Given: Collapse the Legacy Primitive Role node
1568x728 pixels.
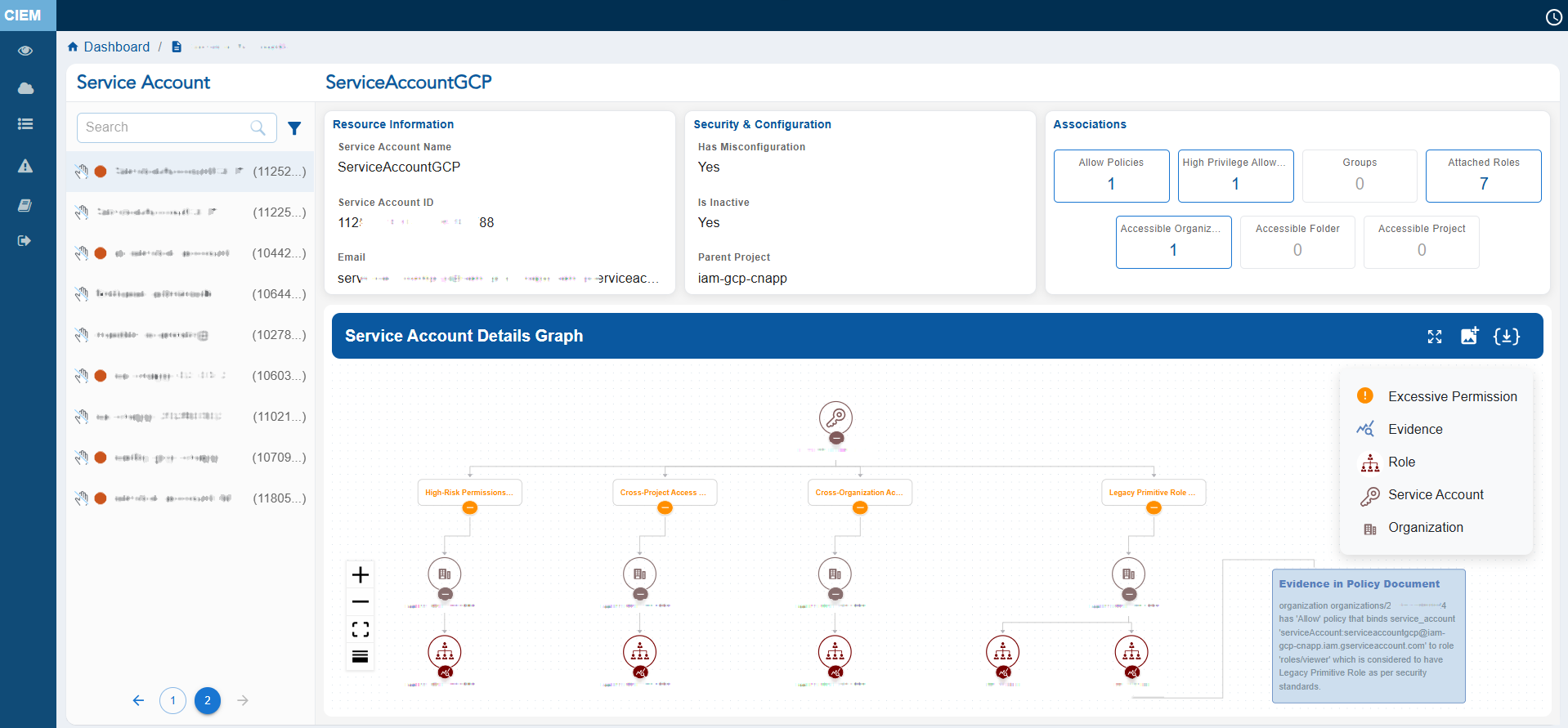Looking at the screenshot, I should coord(1153,508).
